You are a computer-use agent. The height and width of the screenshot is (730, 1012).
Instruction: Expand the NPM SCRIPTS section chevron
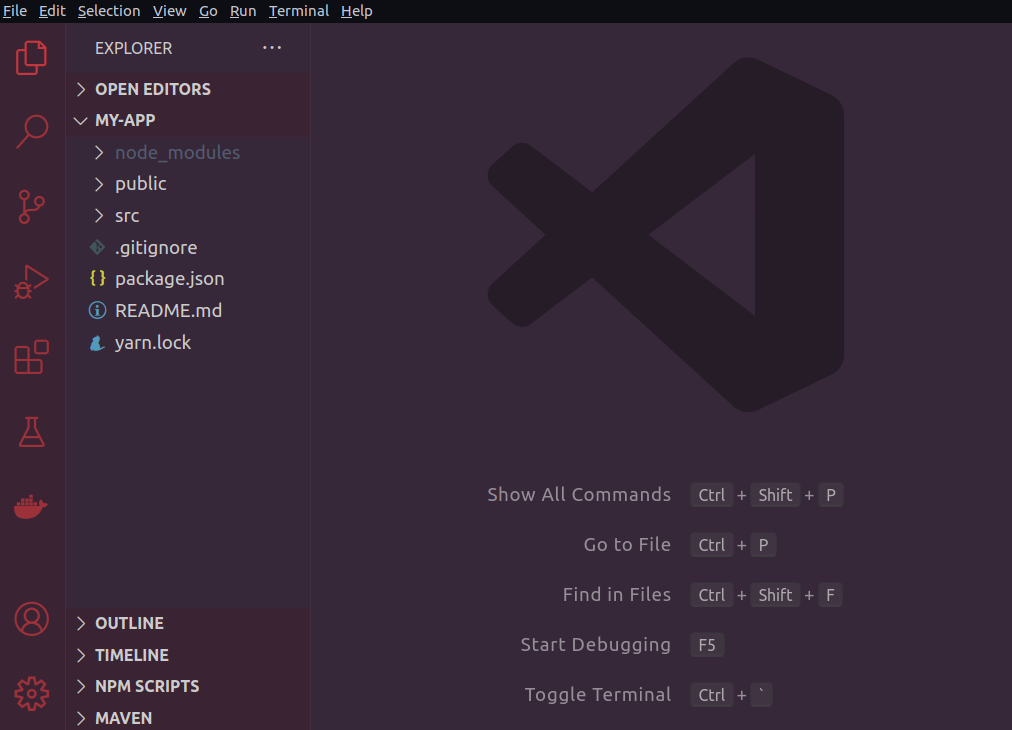[x=81, y=686]
